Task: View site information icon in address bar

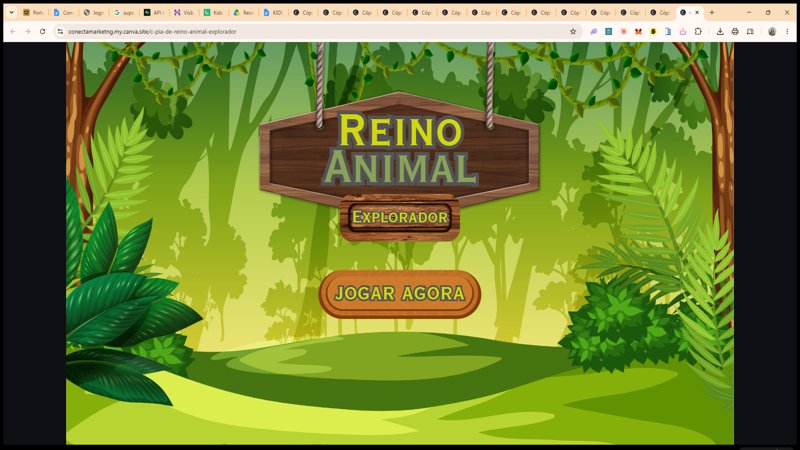Action: pos(60,32)
